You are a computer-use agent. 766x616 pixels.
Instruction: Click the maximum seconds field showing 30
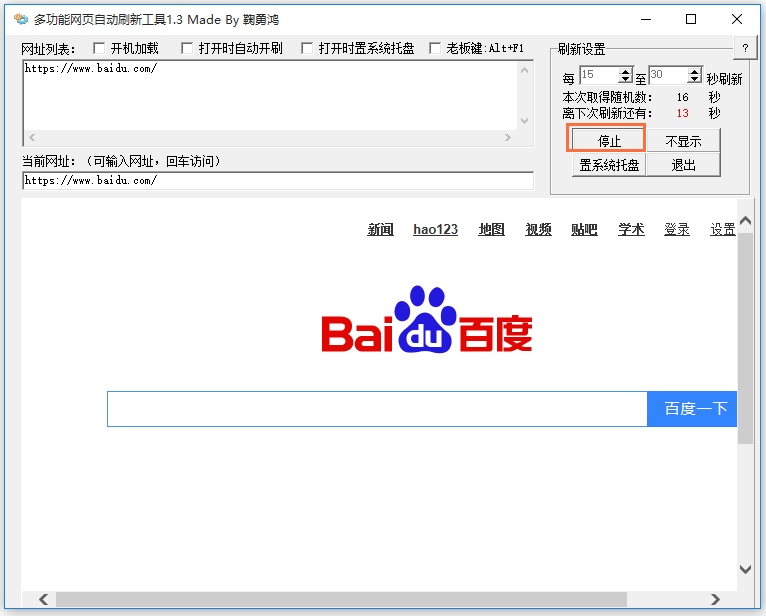pyautogui.click(x=668, y=75)
